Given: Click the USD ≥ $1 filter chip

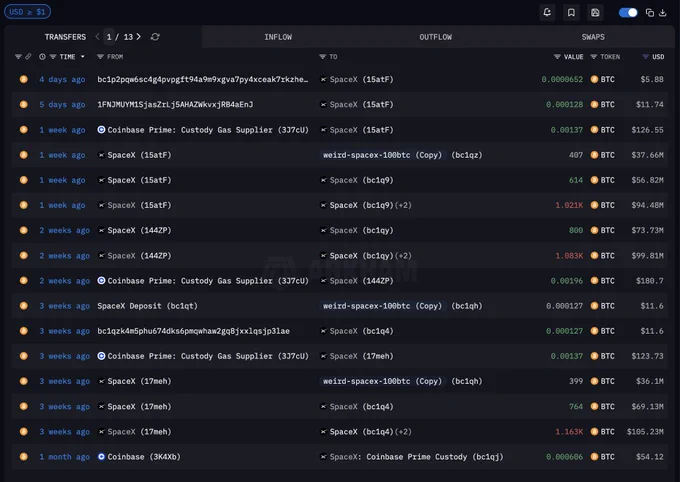Looking at the screenshot, I should (x=27, y=12).
